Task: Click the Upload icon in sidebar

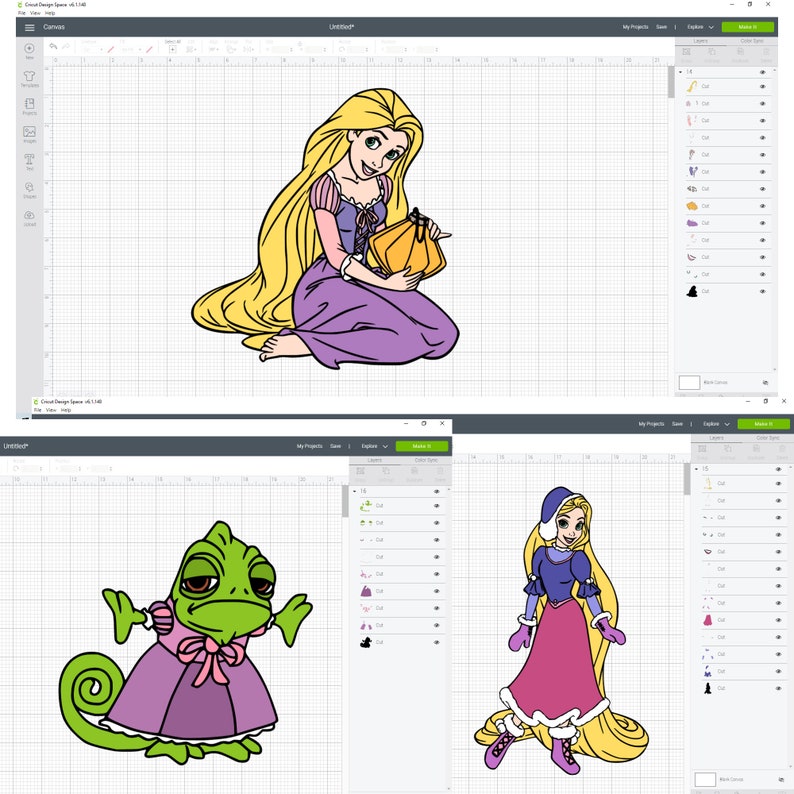Action: (29, 215)
